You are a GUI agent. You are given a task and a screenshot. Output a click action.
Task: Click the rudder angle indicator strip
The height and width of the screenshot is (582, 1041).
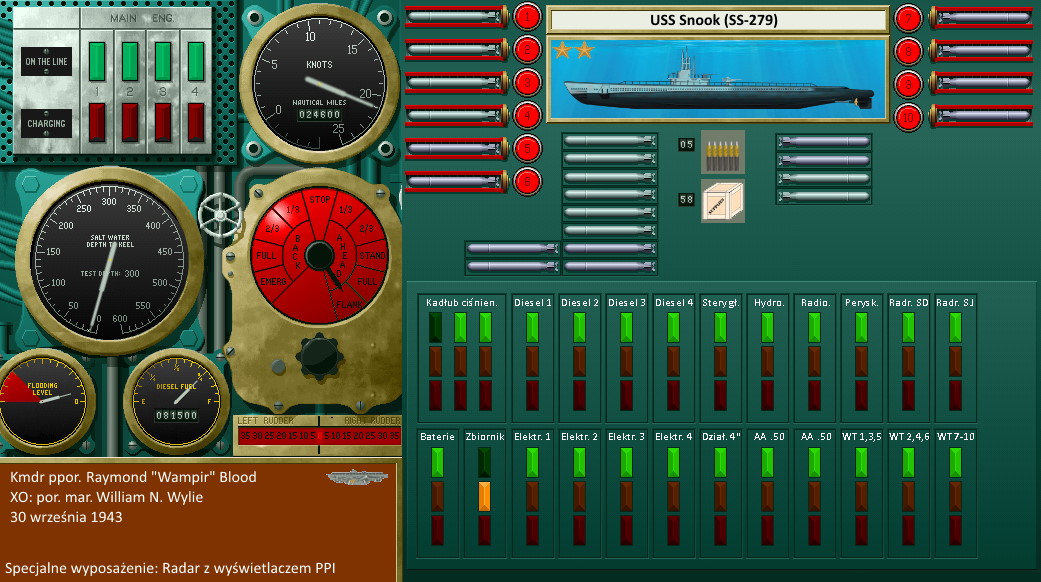(x=316, y=435)
